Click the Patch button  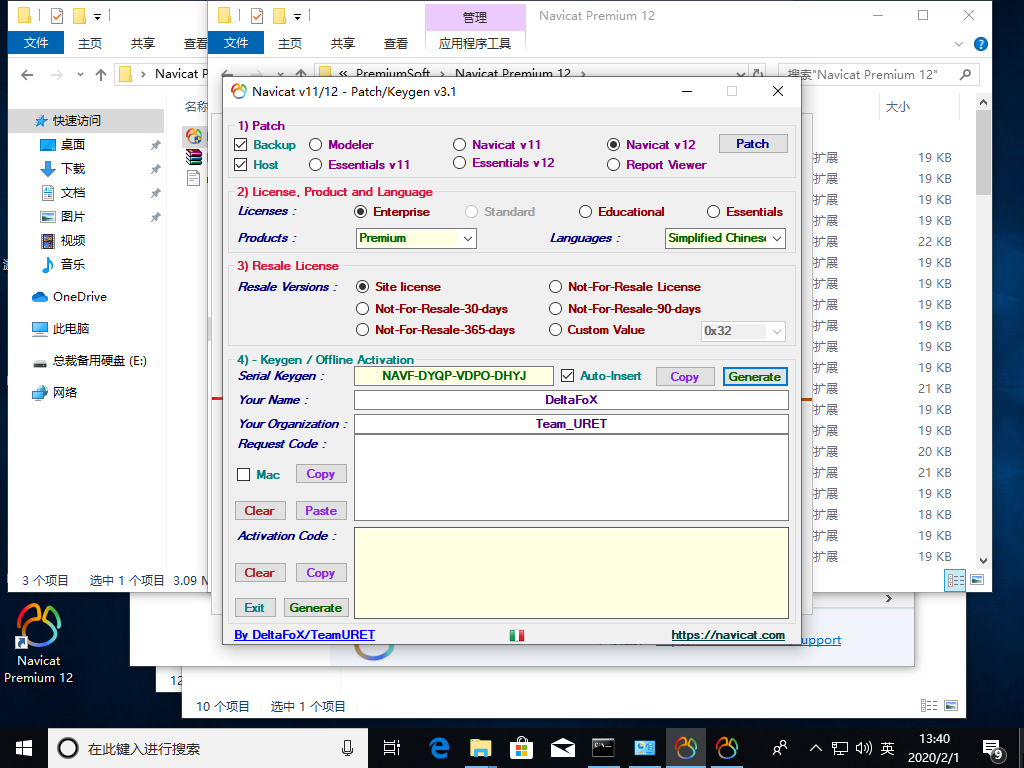[x=753, y=144]
